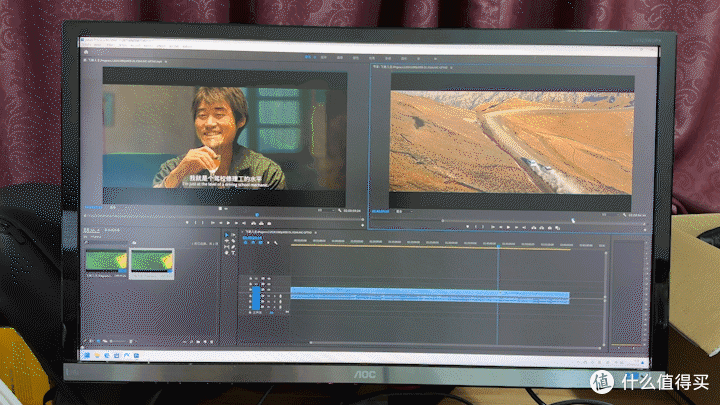Screen dimensions: 720x405
Task: Open Source monitor playback resolution dropdown
Action: click(x=326, y=210)
